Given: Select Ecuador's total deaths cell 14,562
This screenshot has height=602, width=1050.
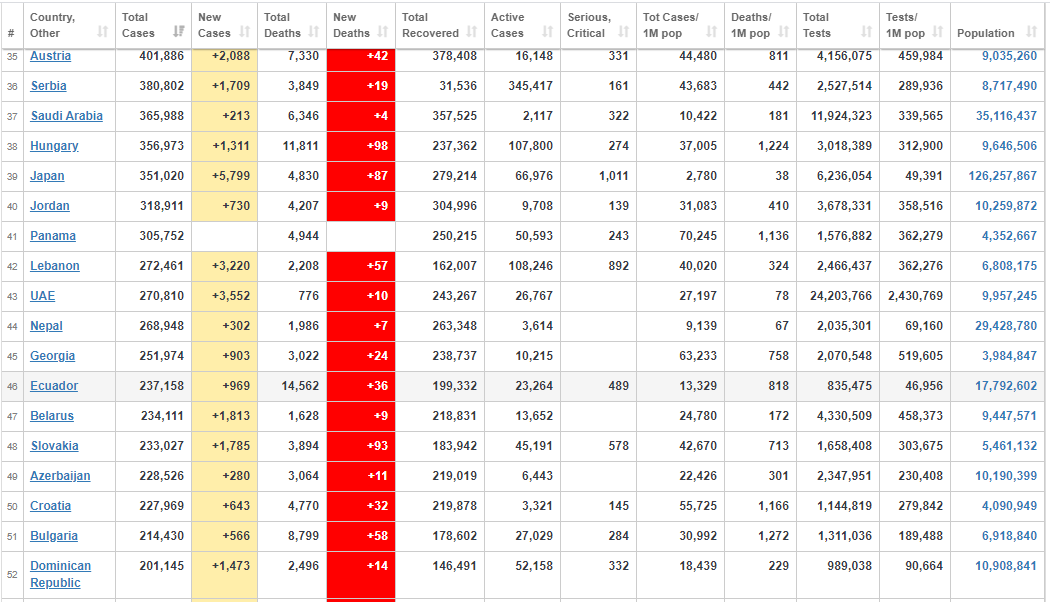Looking at the screenshot, I should point(292,386).
